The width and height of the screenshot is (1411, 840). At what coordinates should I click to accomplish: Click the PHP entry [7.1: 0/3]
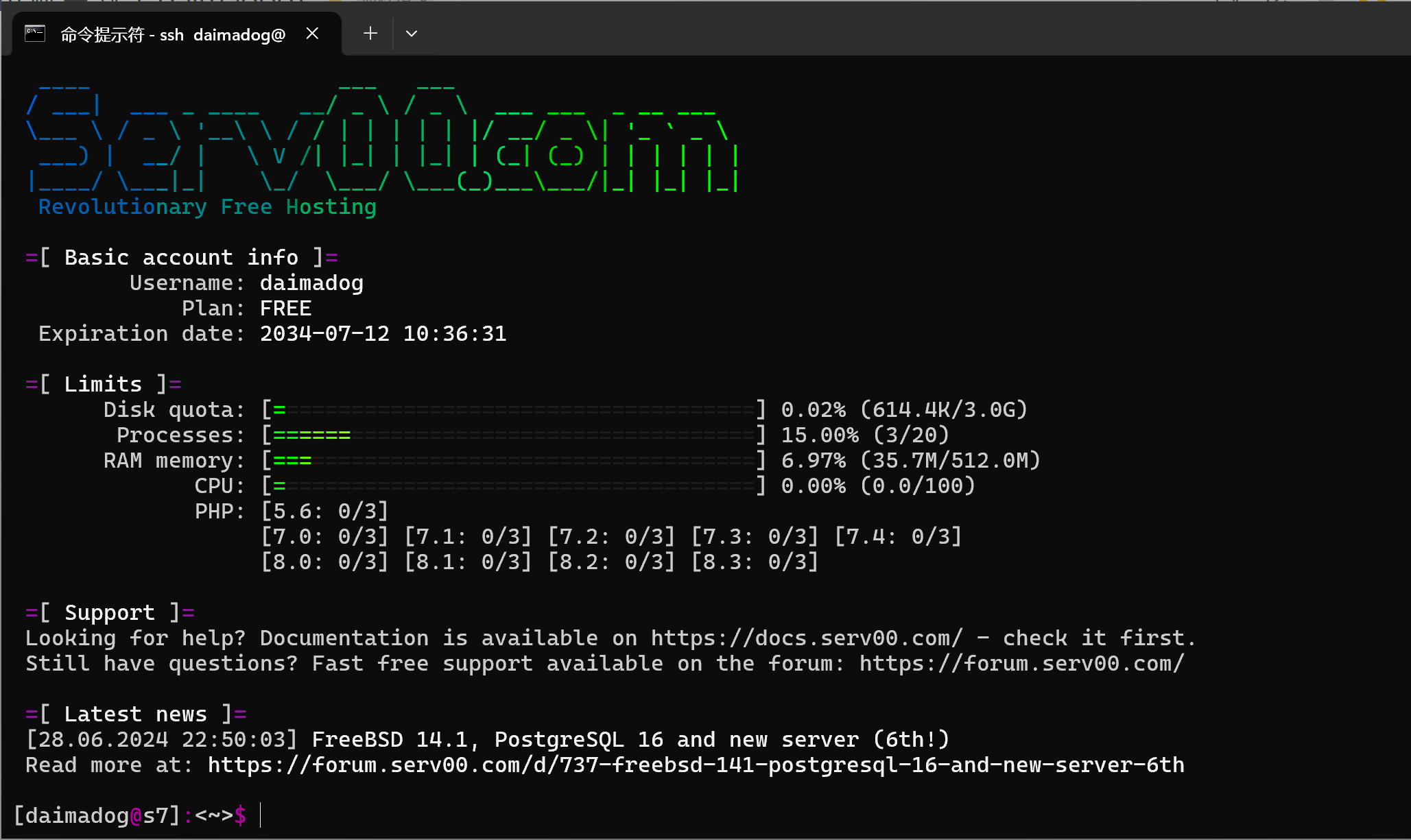[469, 536]
